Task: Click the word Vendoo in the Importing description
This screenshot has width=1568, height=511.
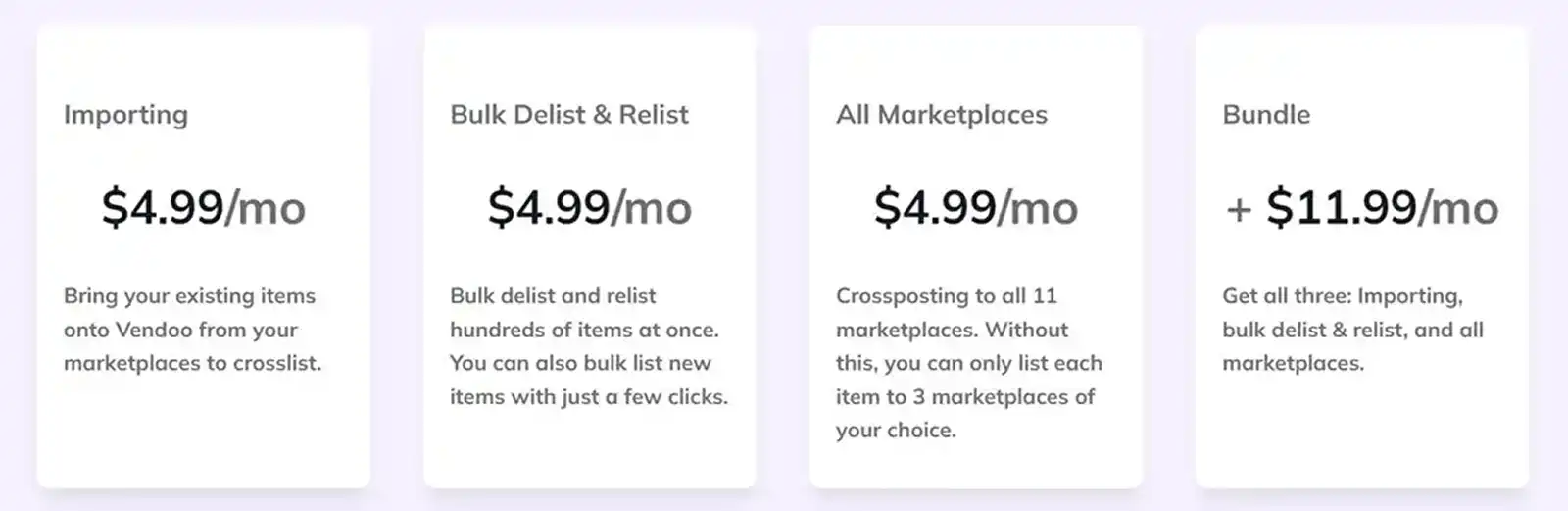Action: (x=154, y=331)
